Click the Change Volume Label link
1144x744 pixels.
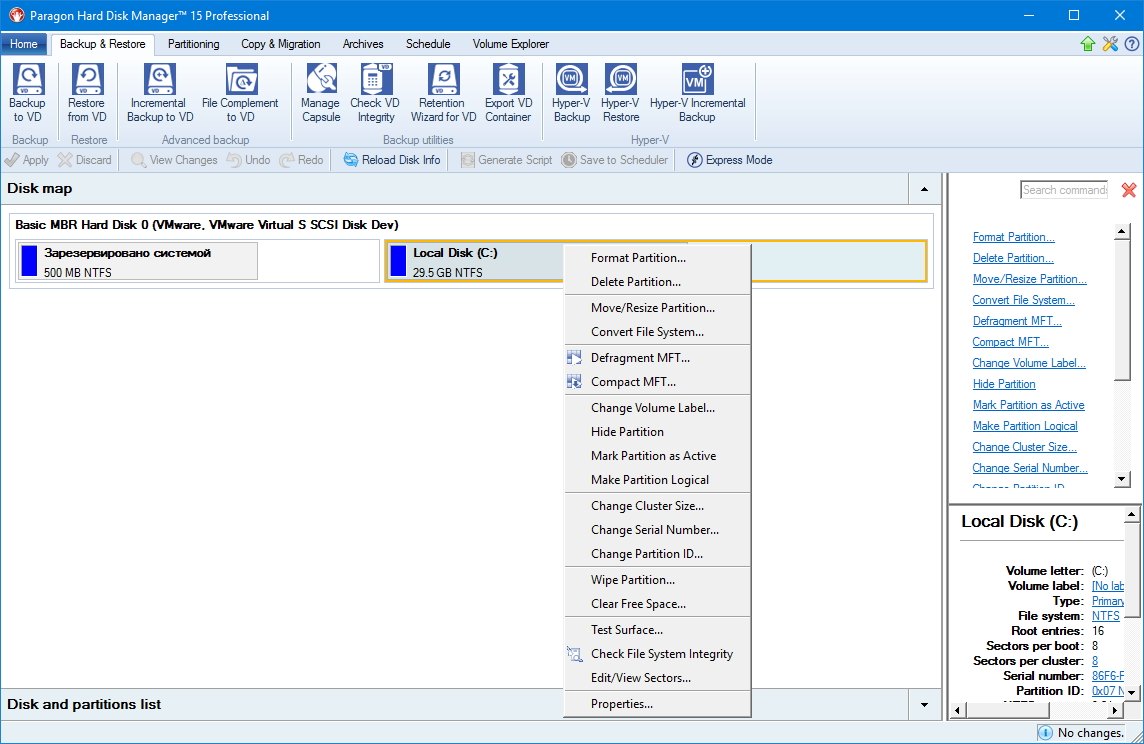coord(1028,363)
